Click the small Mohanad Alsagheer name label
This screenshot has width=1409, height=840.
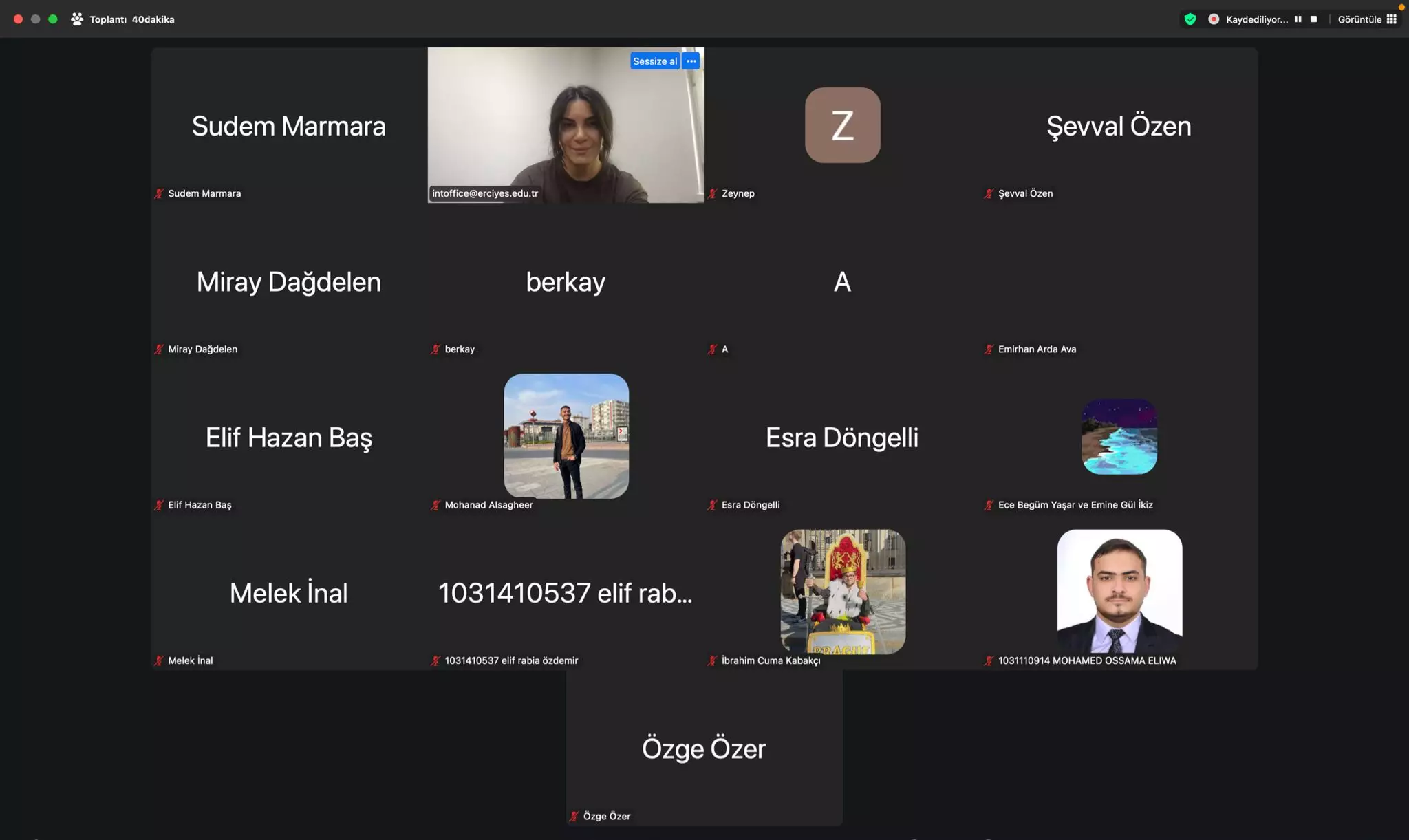488,505
